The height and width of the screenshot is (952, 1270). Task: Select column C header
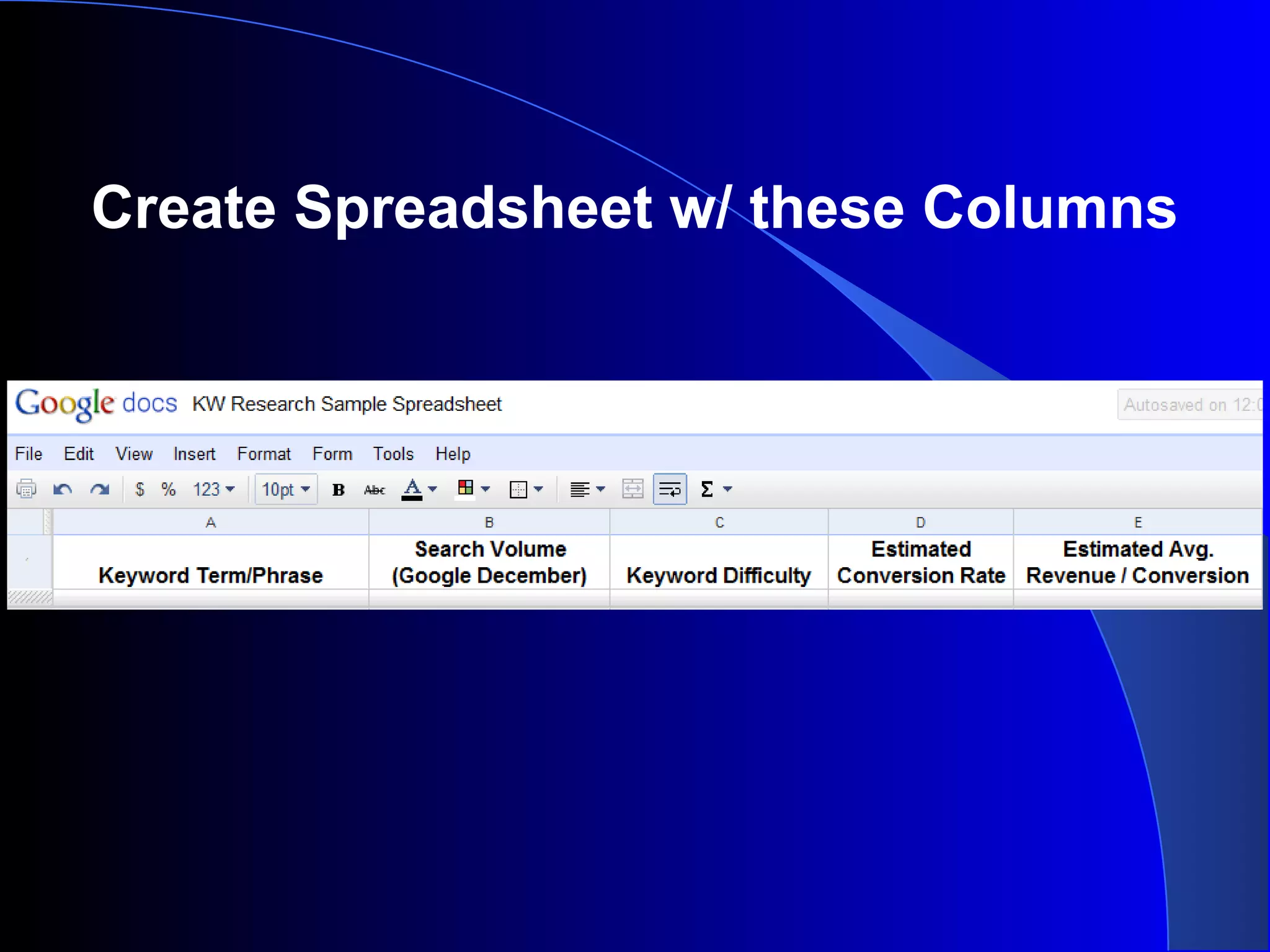point(719,522)
